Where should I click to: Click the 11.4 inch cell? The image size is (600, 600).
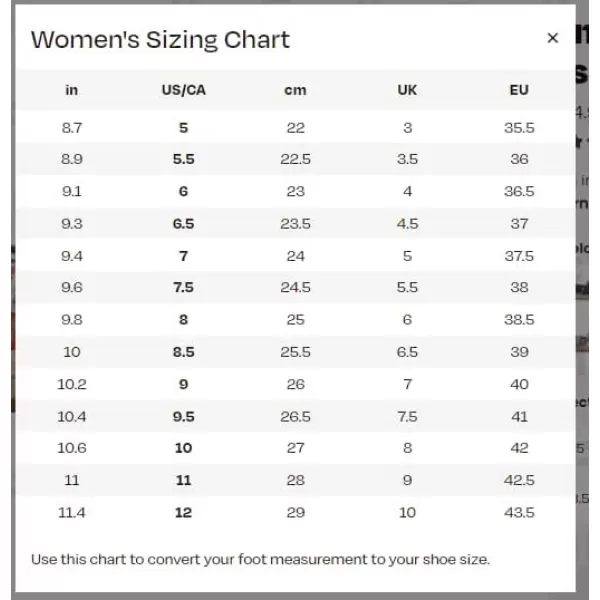tap(72, 512)
